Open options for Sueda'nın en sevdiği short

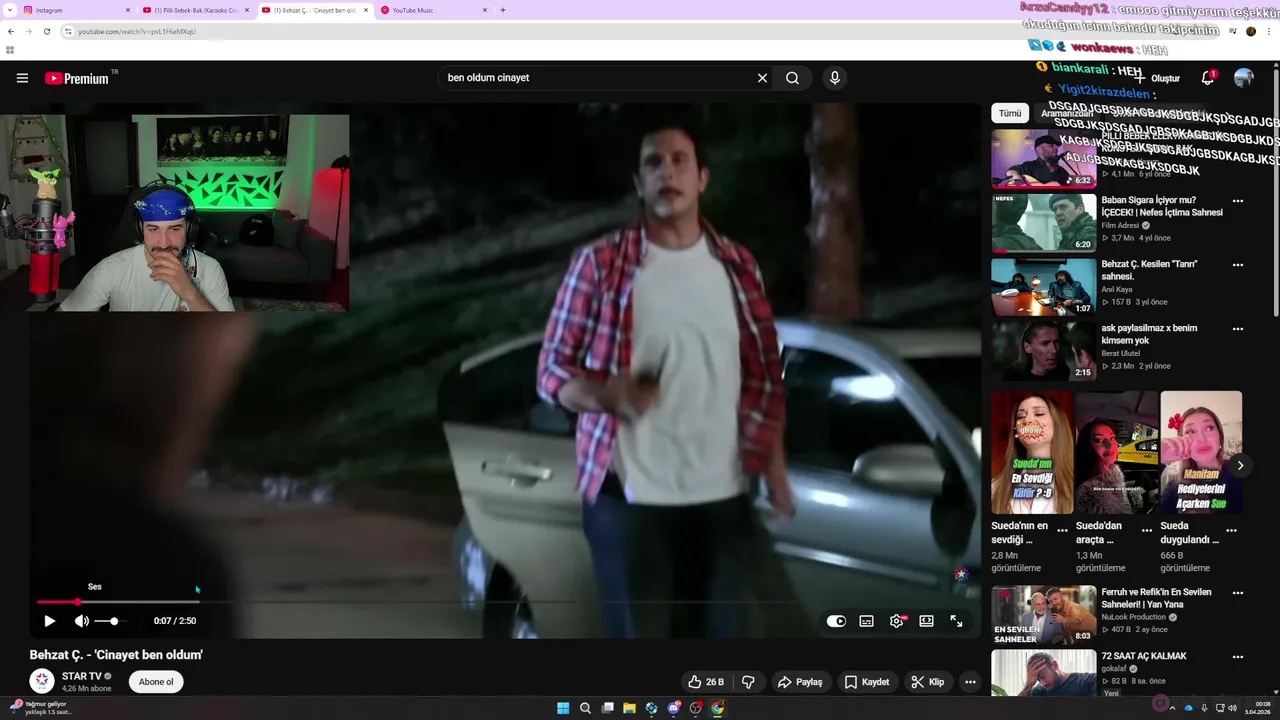point(1062,530)
